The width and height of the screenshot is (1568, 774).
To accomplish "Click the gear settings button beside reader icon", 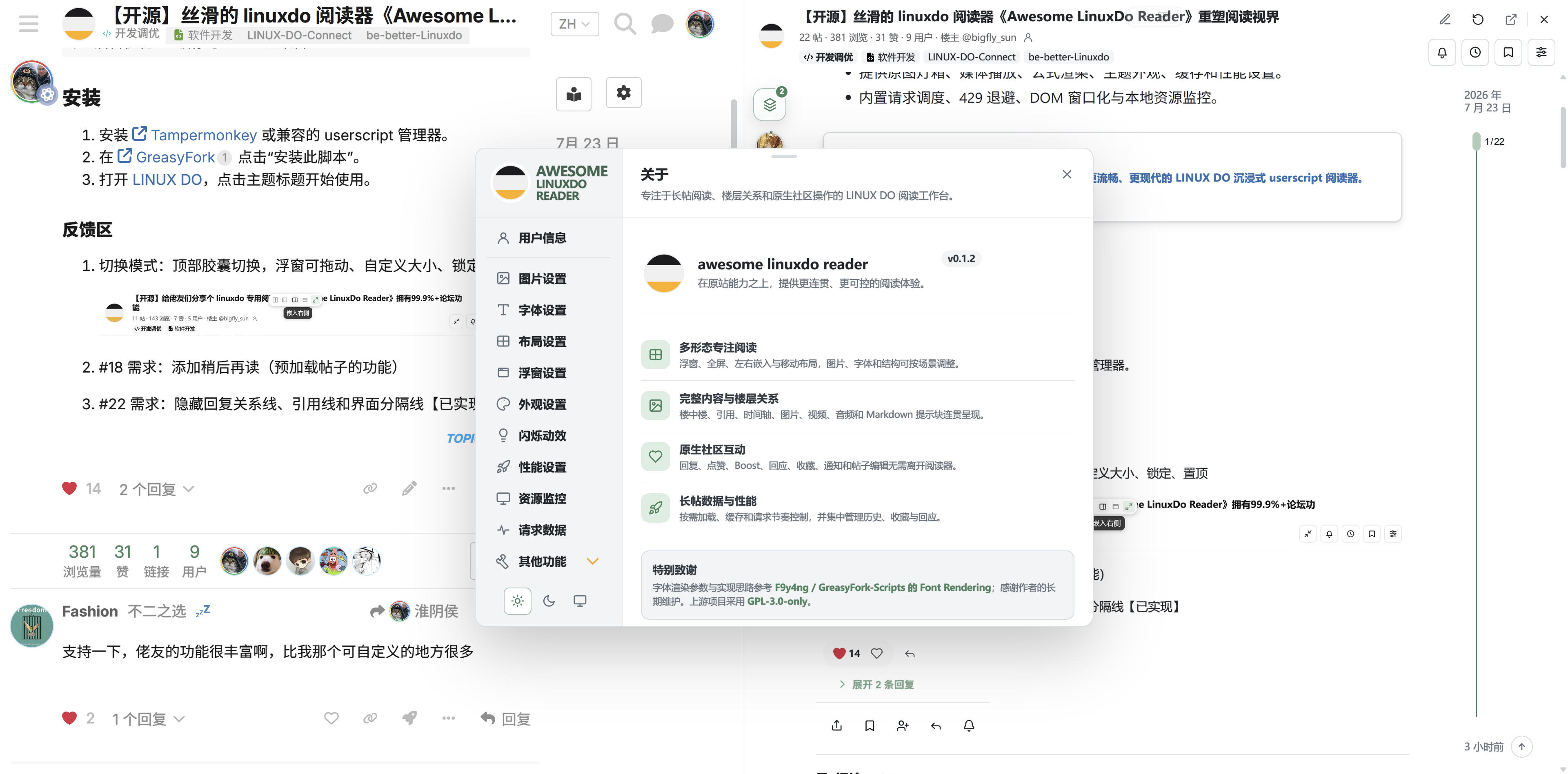I will tap(623, 93).
